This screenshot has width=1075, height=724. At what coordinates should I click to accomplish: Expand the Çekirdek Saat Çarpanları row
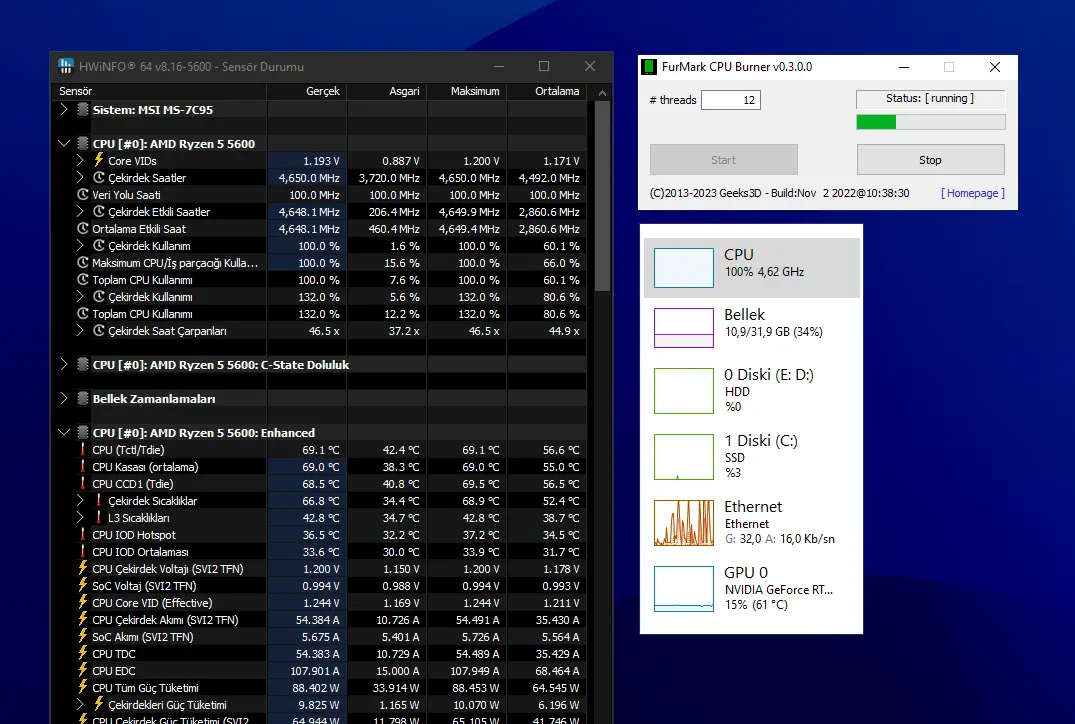point(80,330)
